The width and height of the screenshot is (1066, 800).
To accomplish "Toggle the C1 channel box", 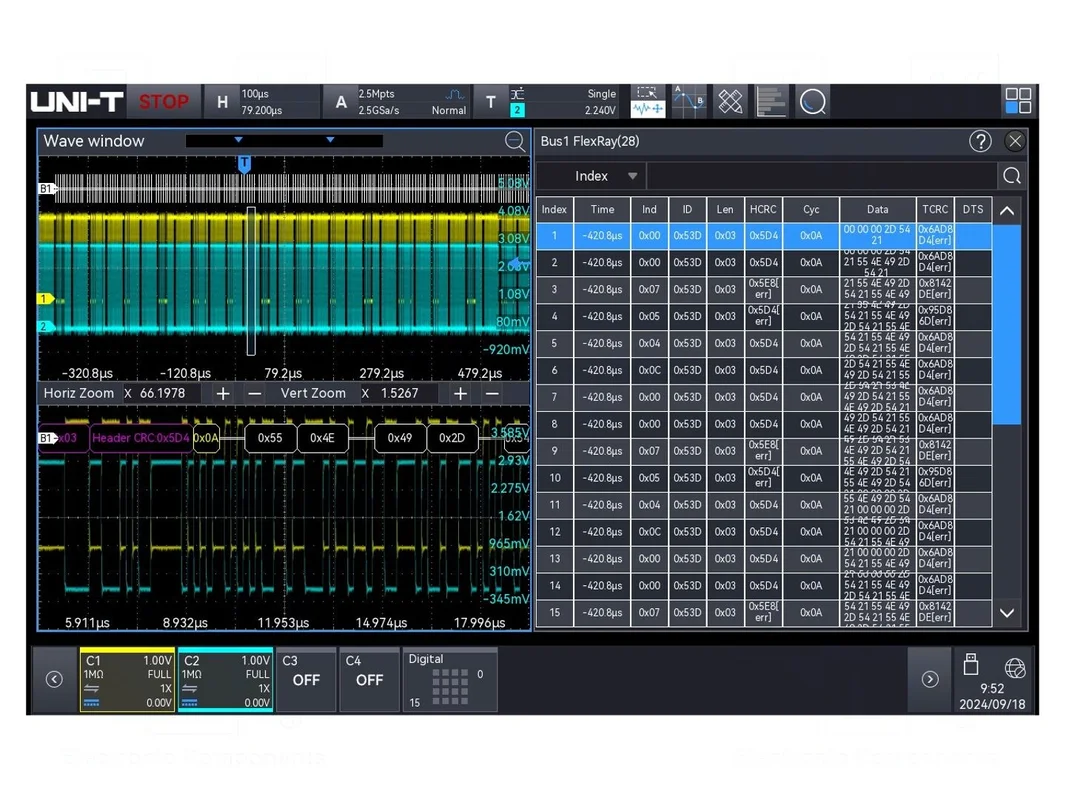I will 127,679.
